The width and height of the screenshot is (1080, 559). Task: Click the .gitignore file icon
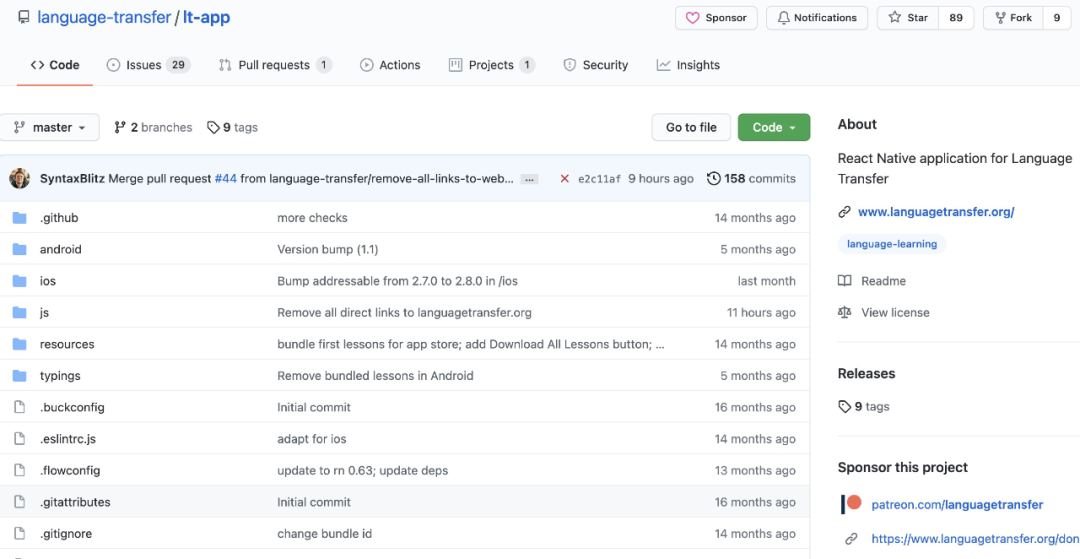pos(19,534)
